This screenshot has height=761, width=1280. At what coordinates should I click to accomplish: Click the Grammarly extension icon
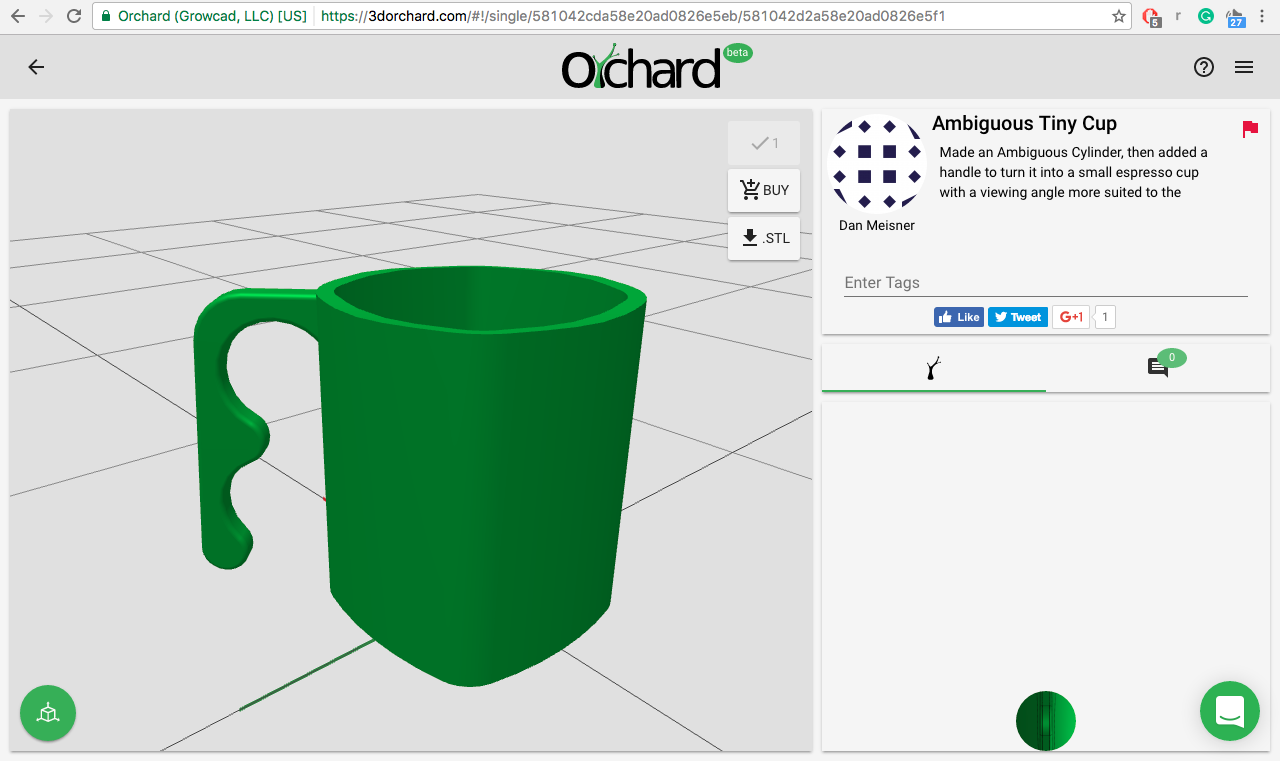1206,16
